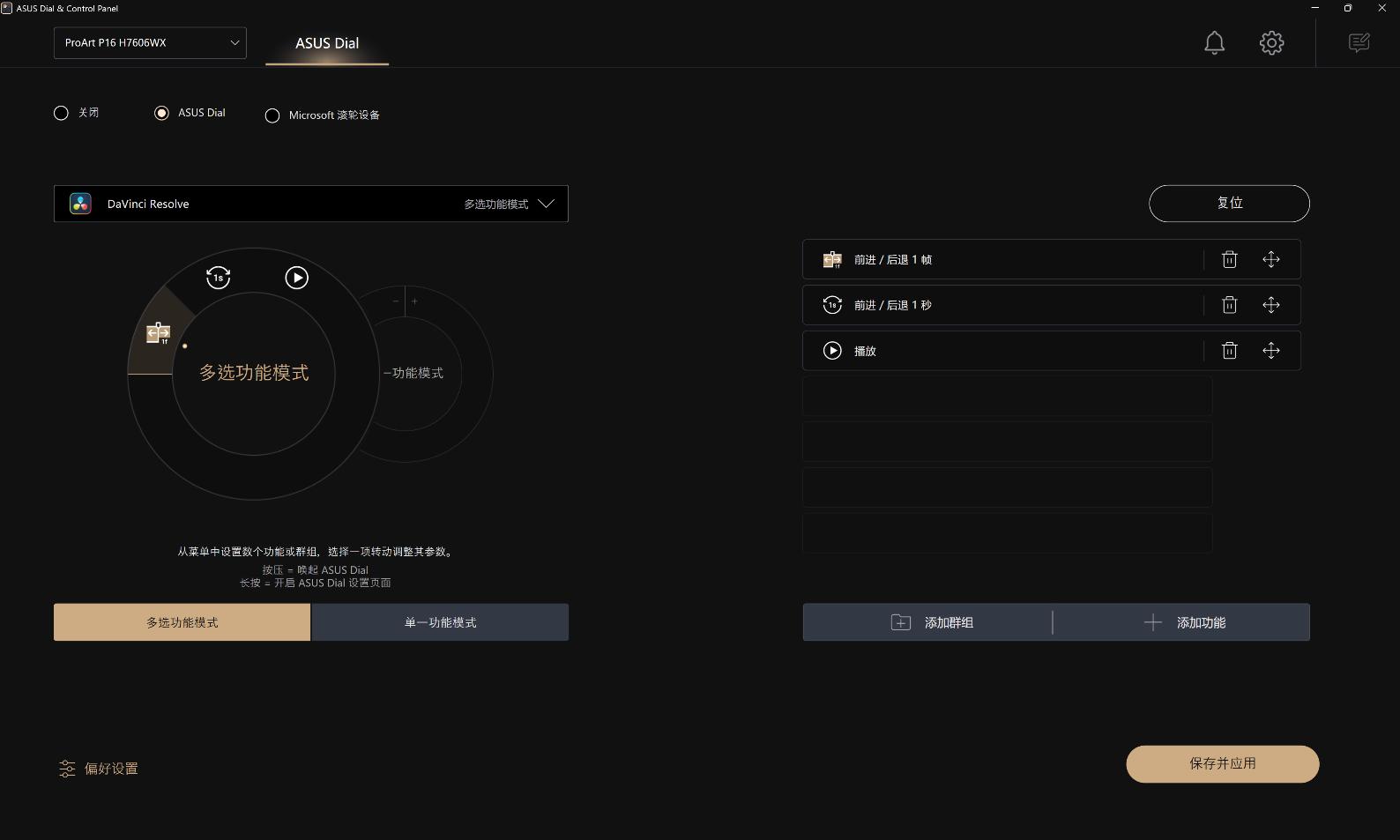This screenshot has width=1400, height=840.
Task: Select the ASUS Dial radio option
Action: [161, 113]
